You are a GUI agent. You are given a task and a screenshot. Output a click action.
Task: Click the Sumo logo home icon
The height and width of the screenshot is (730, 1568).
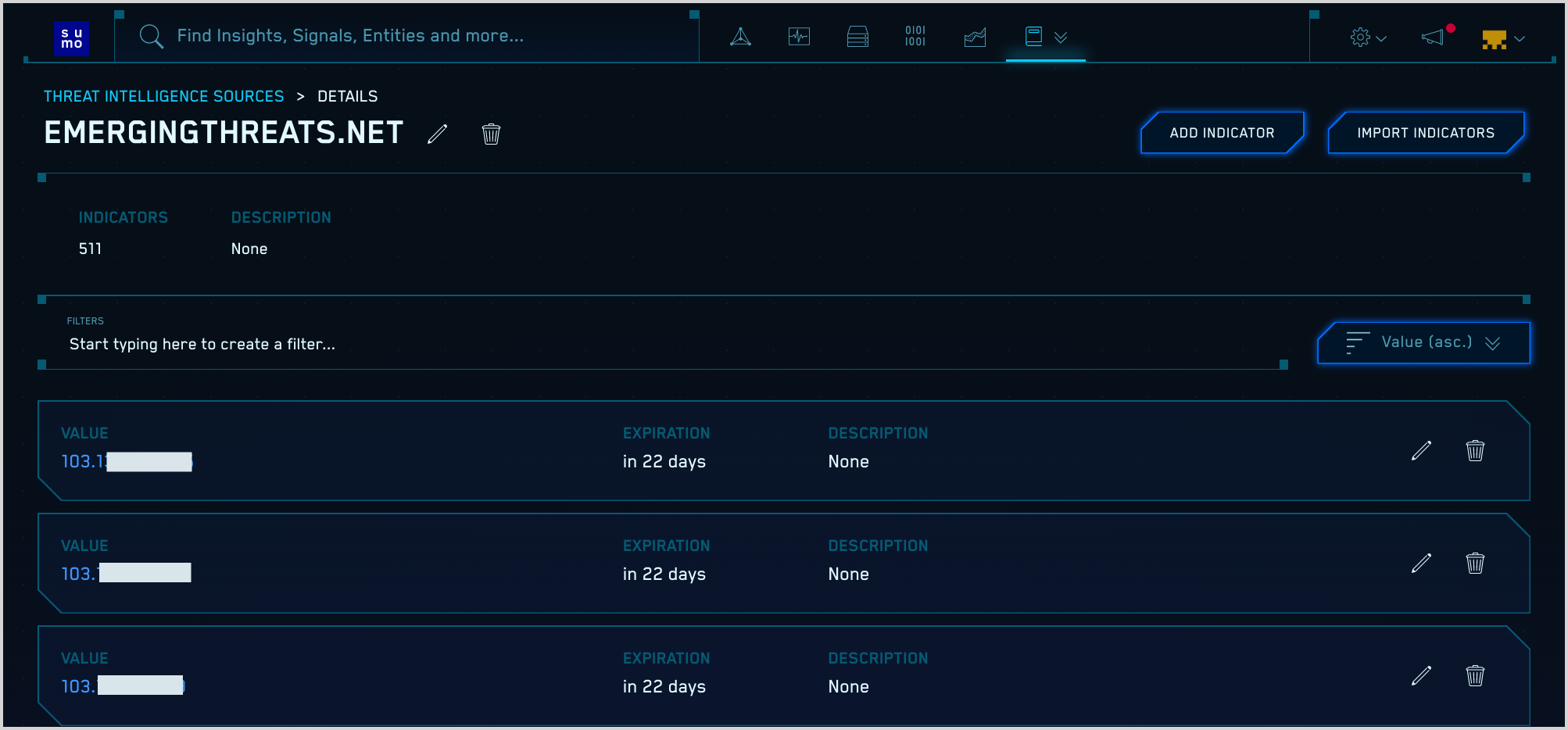[72, 38]
